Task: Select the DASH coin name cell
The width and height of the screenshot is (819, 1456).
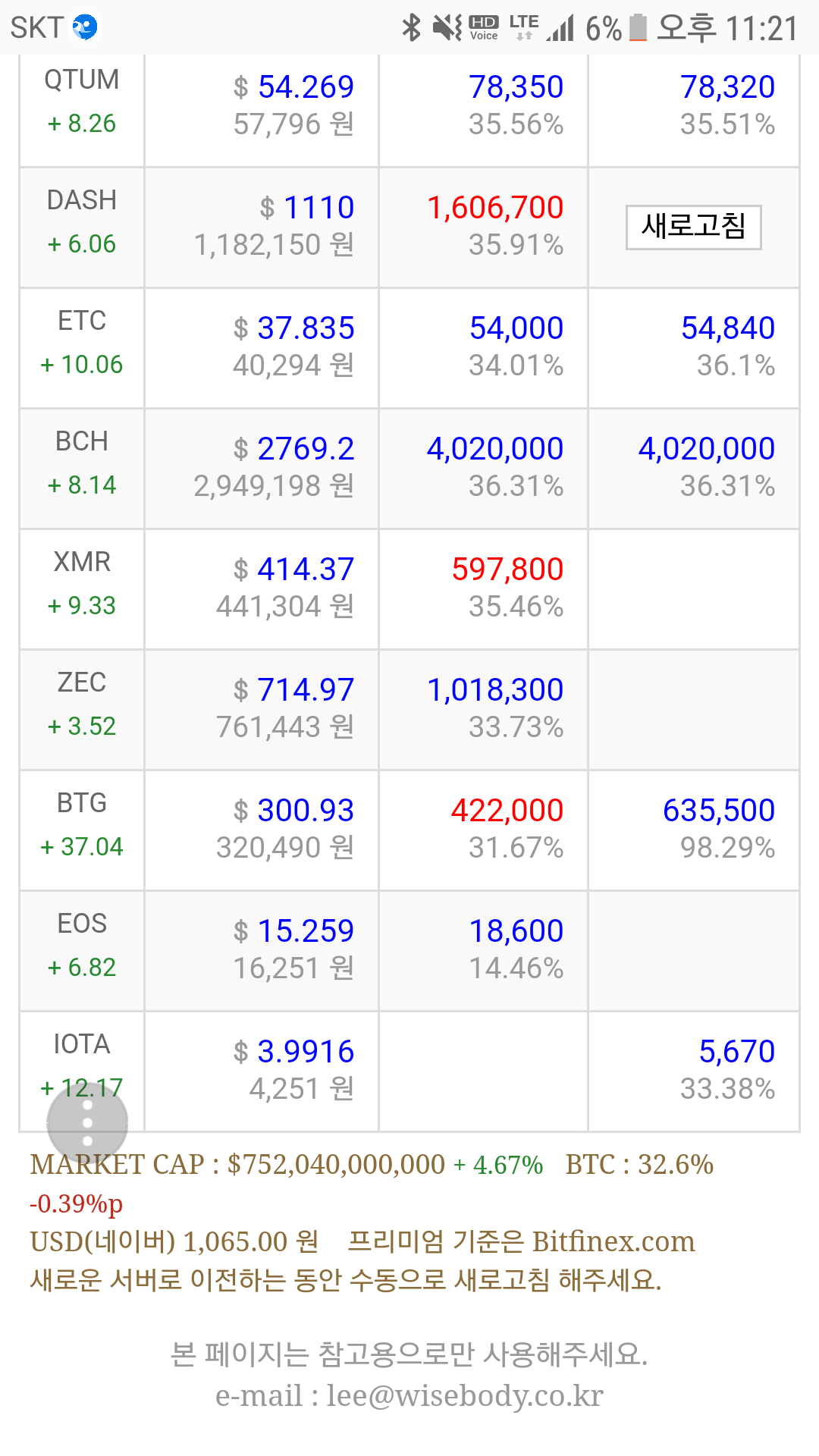Action: point(82,201)
